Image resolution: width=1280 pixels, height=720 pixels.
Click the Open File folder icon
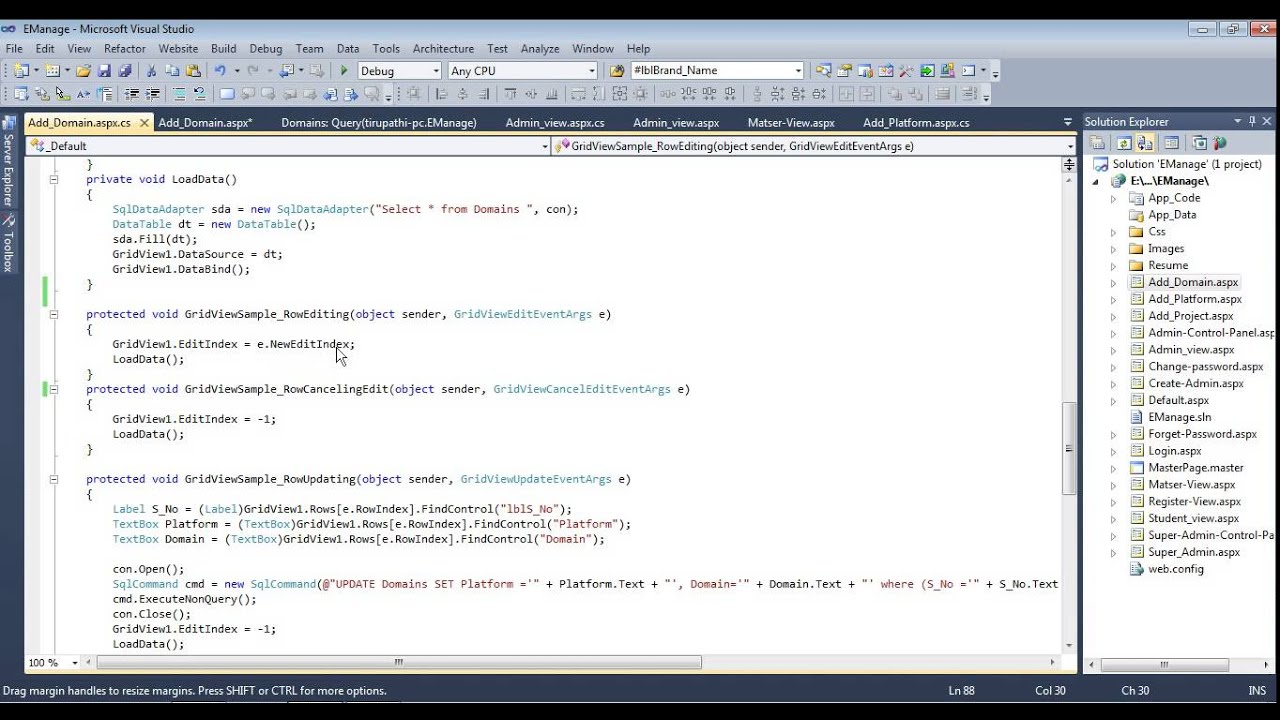pyautogui.click(x=84, y=71)
